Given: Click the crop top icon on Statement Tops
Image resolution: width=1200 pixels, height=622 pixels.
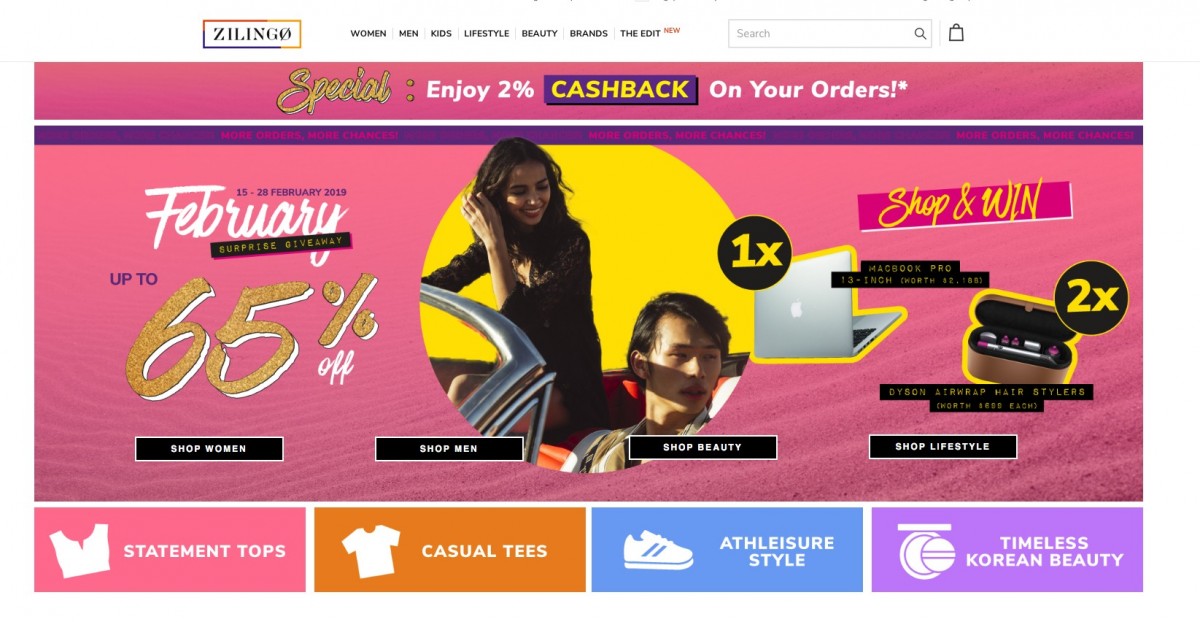Looking at the screenshot, I should (x=80, y=551).
